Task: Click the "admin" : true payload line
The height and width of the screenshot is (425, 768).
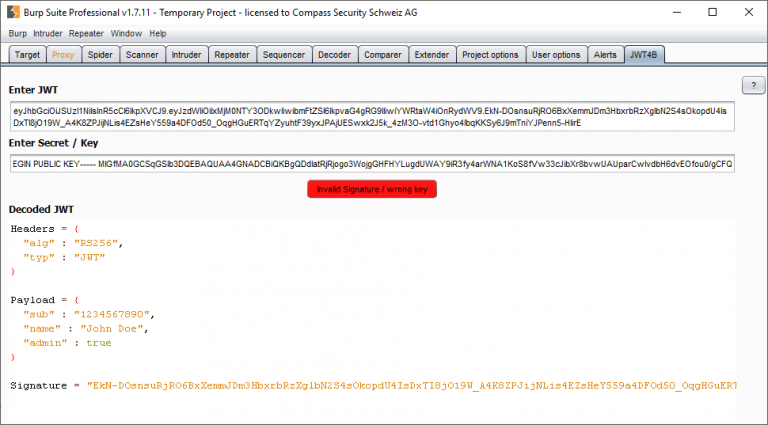Action: click(67, 343)
